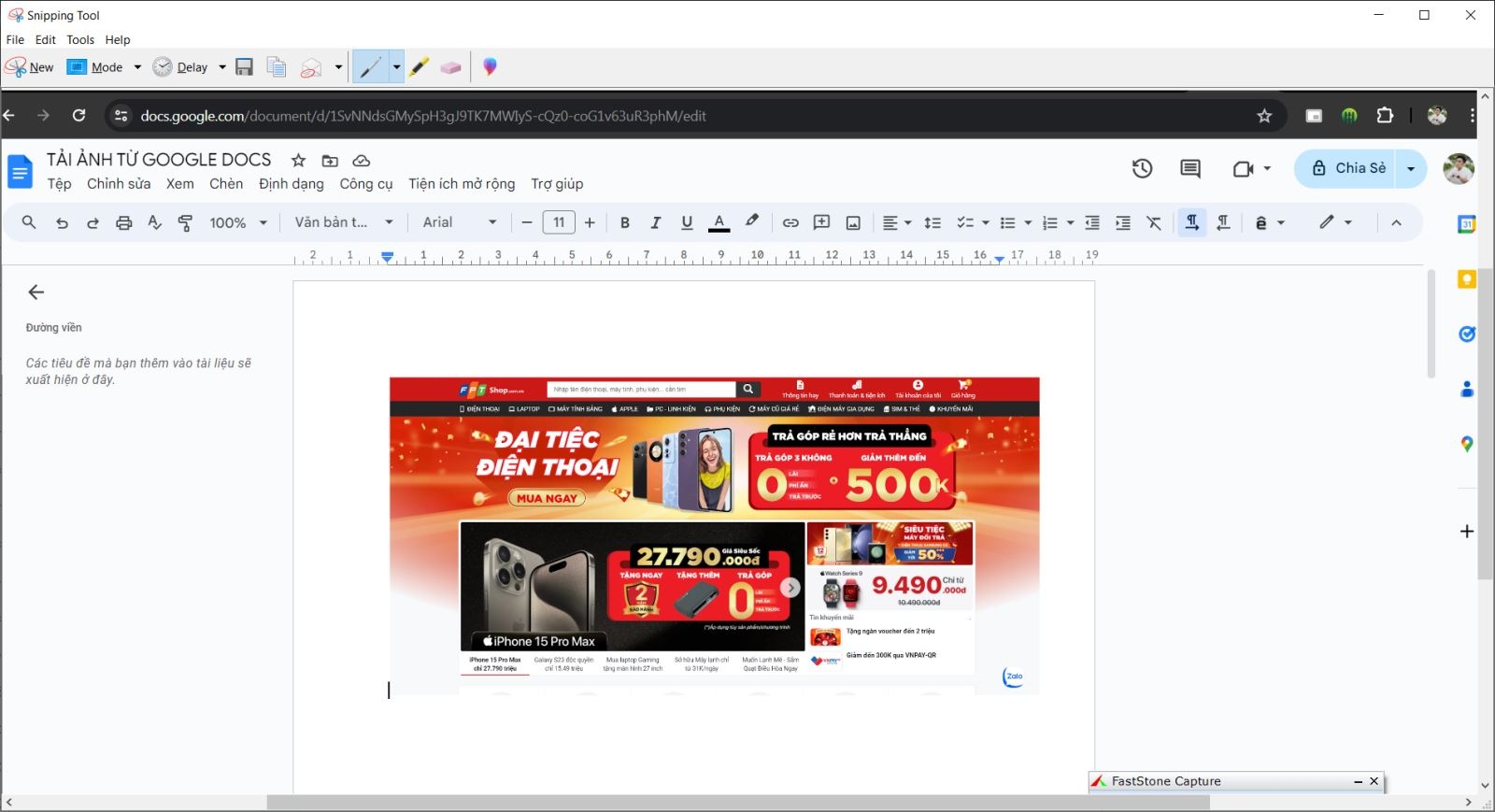
Task: Toggle italic formatting
Action: 656,222
